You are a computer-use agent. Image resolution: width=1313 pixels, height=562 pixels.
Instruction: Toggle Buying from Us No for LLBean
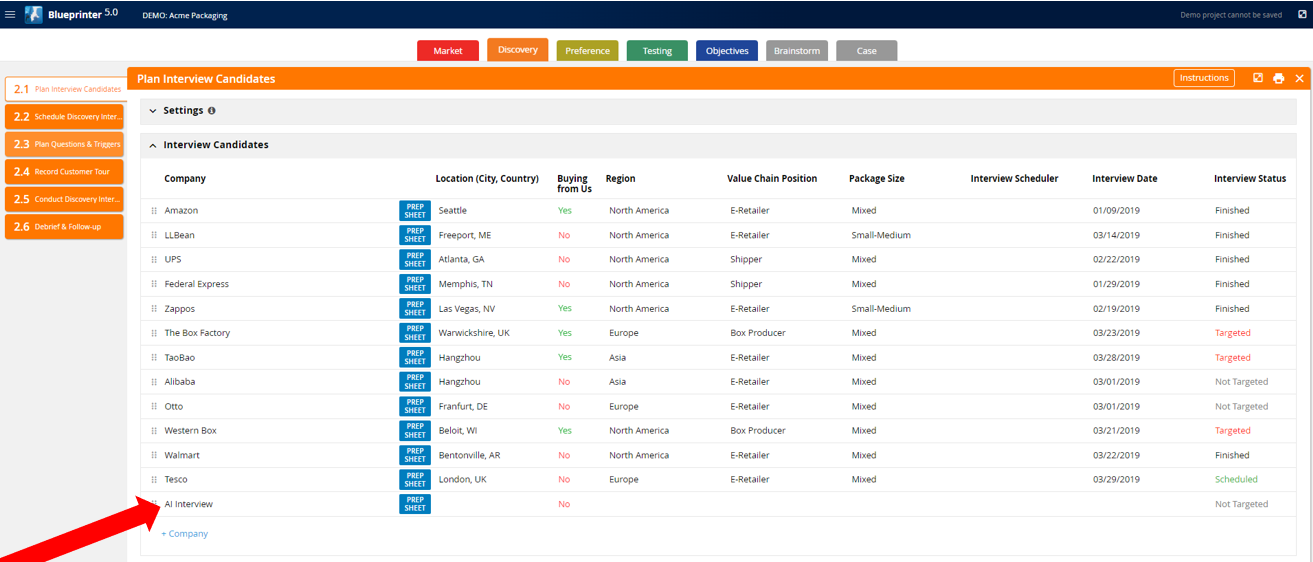tap(564, 235)
